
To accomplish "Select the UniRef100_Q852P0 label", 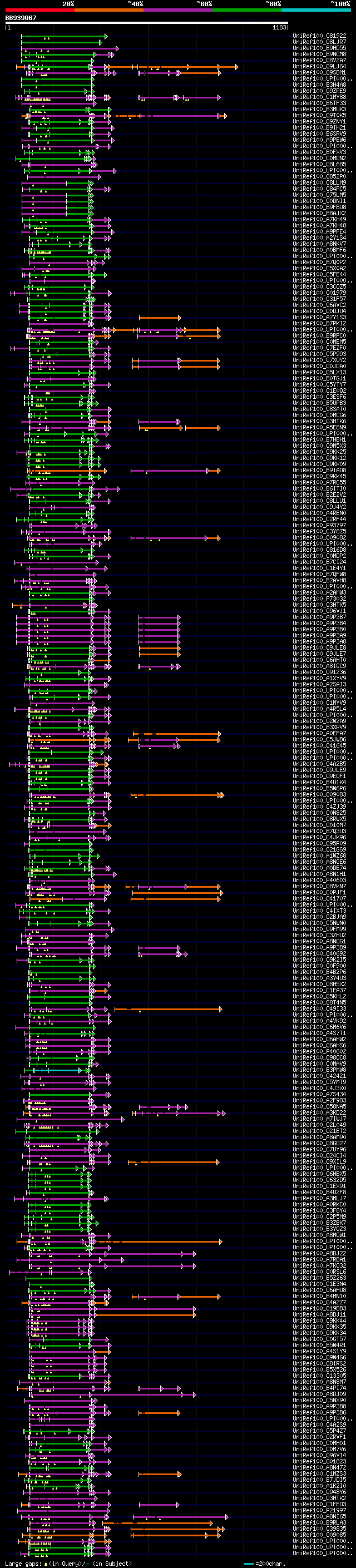I will 319,176.
